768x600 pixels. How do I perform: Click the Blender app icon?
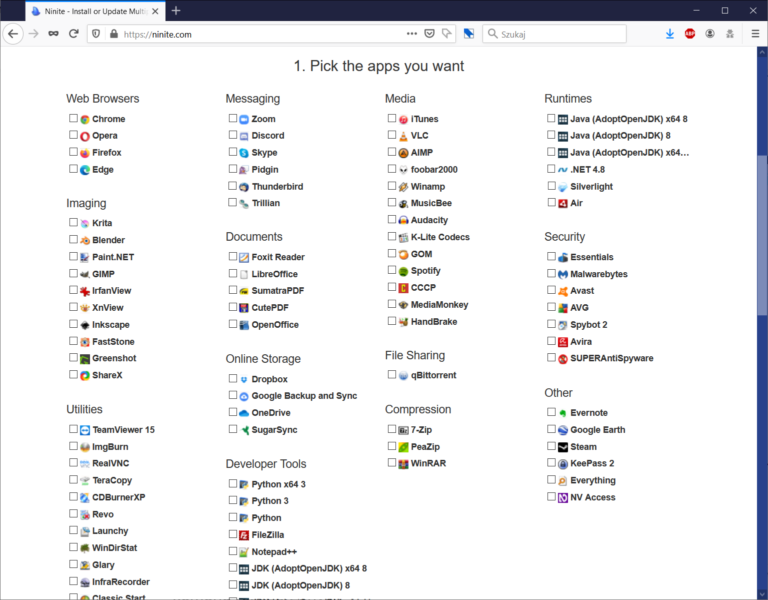pos(85,240)
